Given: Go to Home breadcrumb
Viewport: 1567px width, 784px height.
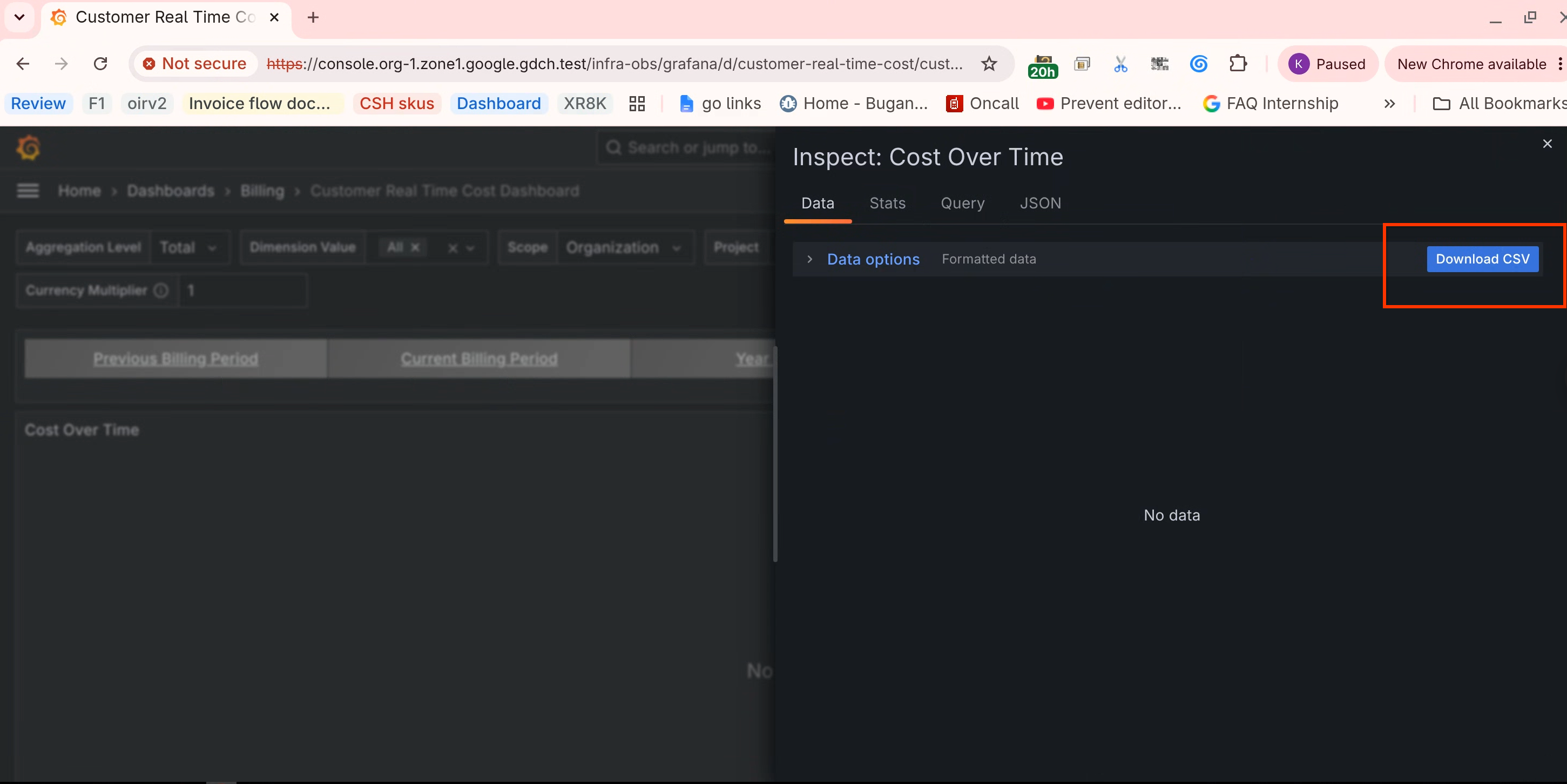Looking at the screenshot, I should point(79,191).
